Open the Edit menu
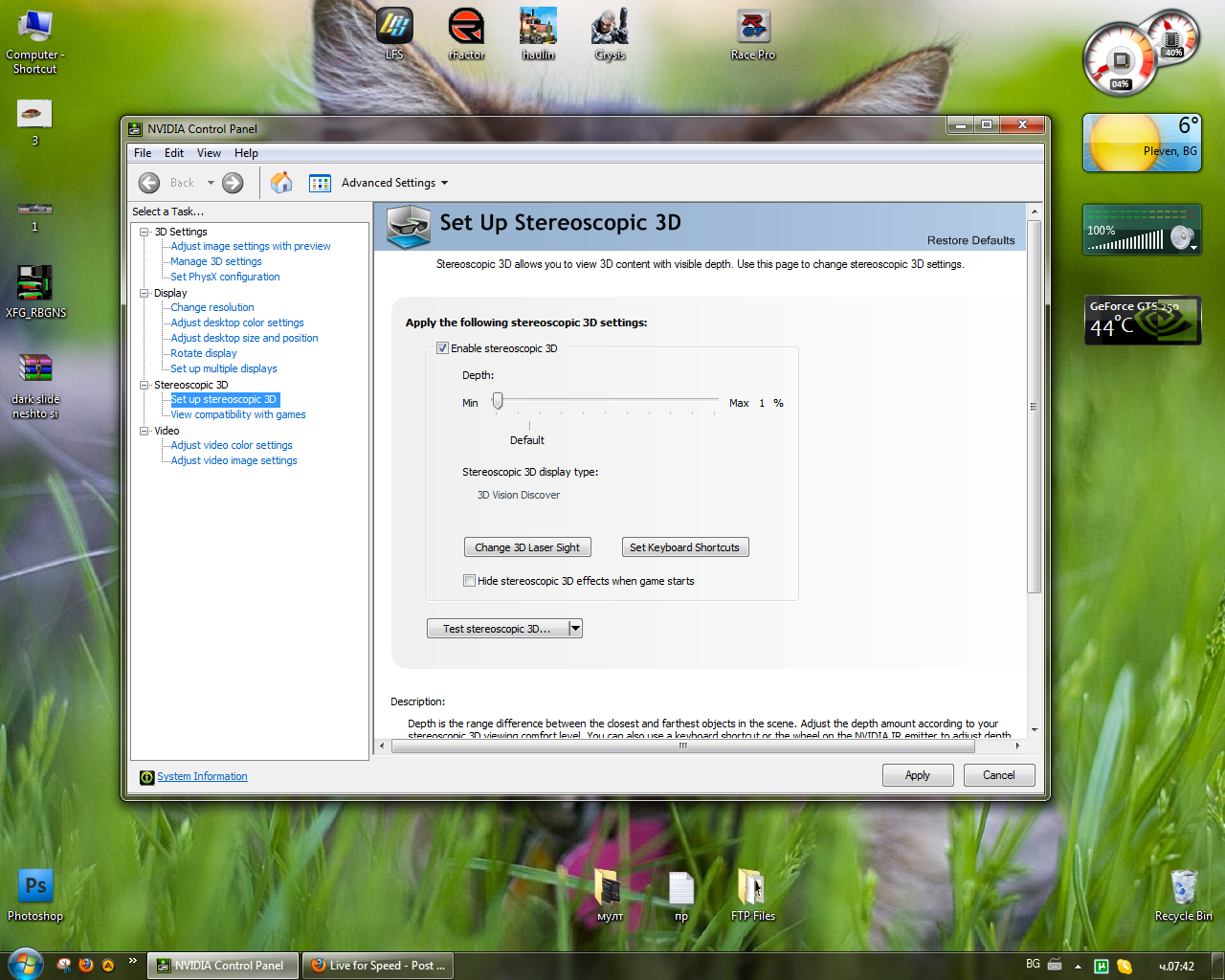Screen dimensions: 1225x980 174,153
